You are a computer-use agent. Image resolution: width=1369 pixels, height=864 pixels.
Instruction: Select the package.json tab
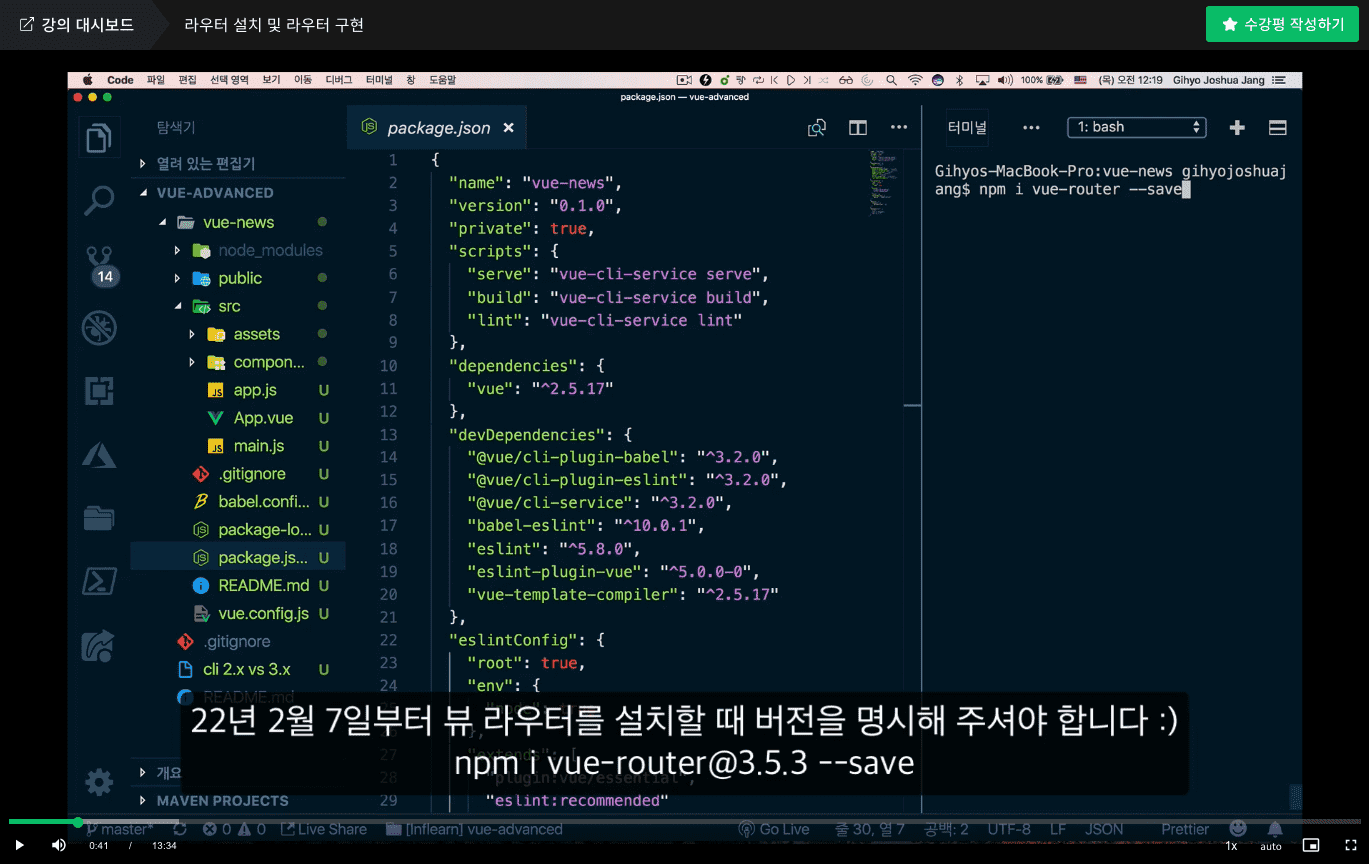(x=438, y=128)
